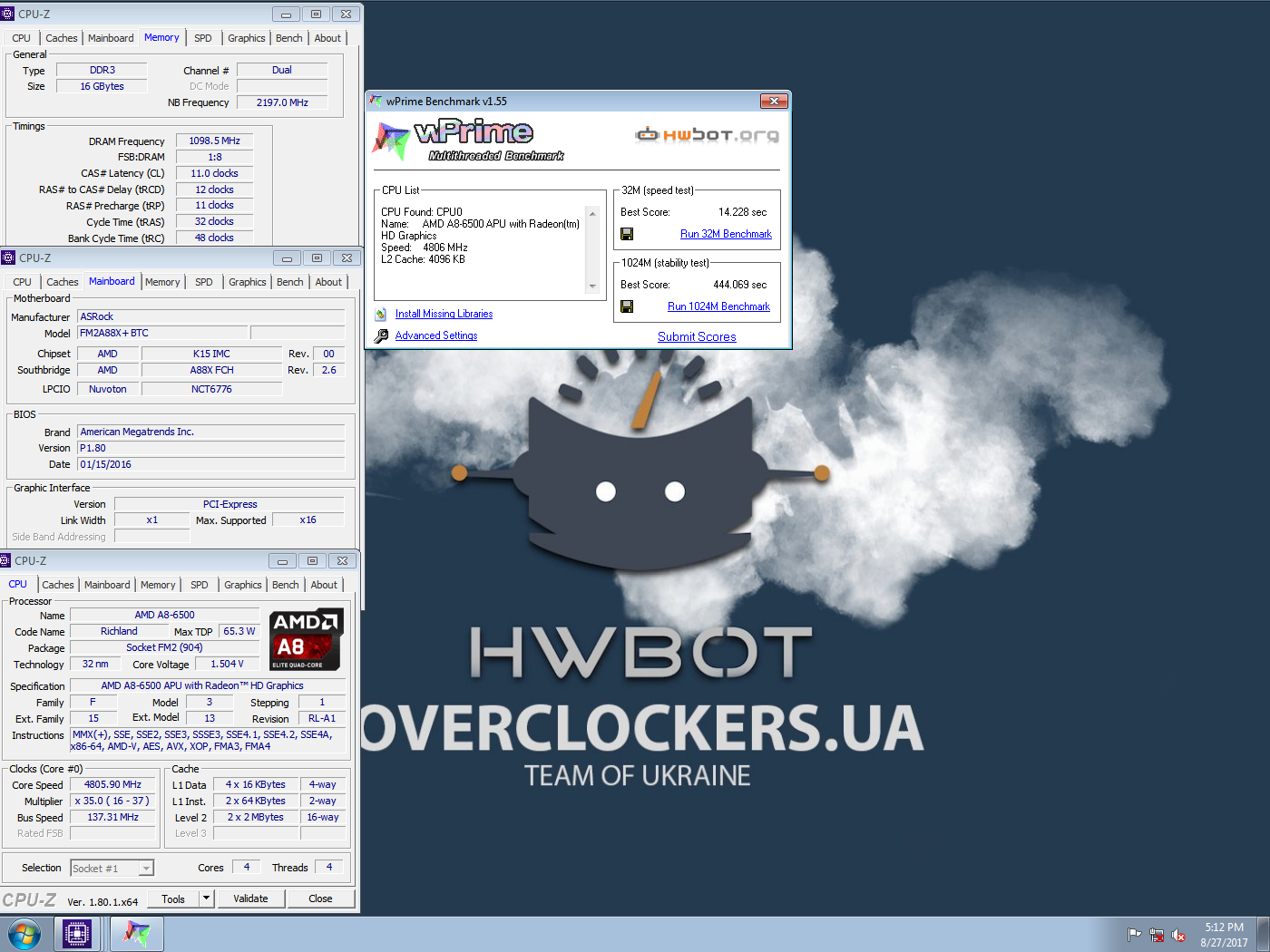The image size is (1270, 952).
Task: Click the motherboard model FM2A88X+ BTC
Action: tap(162, 333)
